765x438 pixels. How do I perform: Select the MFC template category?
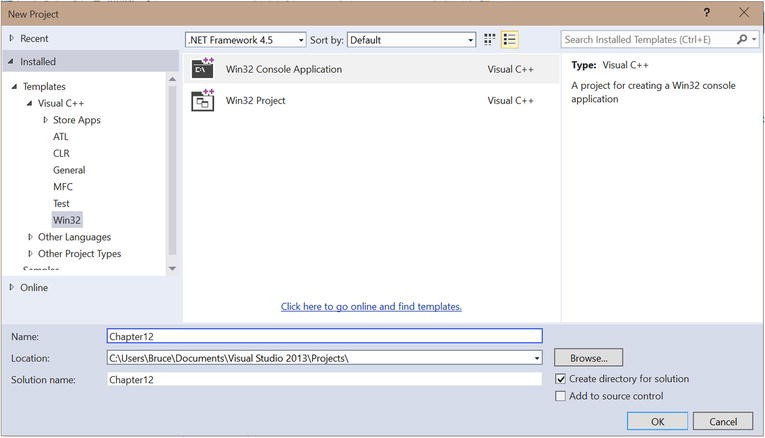pyautogui.click(x=62, y=187)
